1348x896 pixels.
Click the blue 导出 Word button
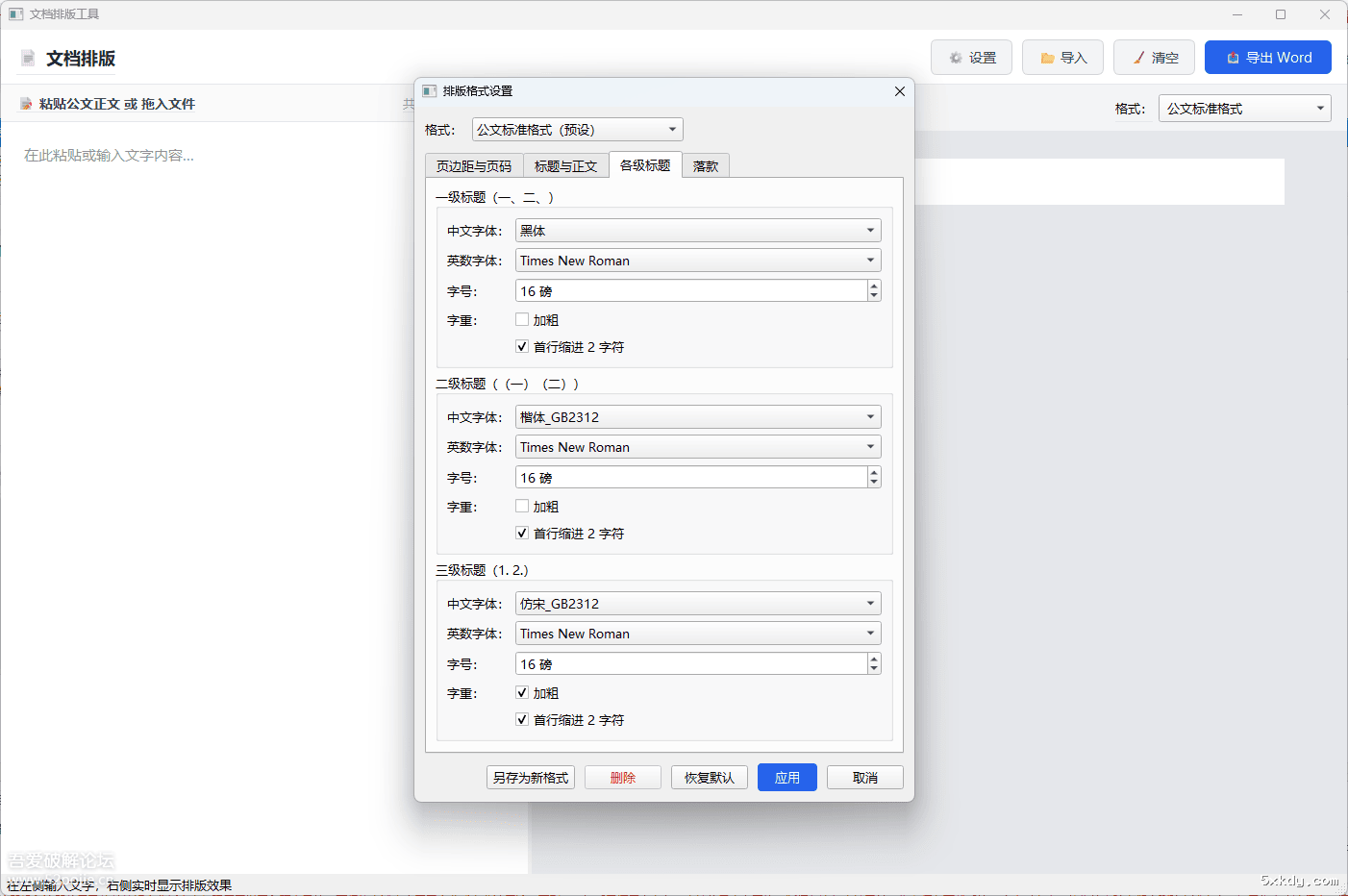click(x=1268, y=58)
